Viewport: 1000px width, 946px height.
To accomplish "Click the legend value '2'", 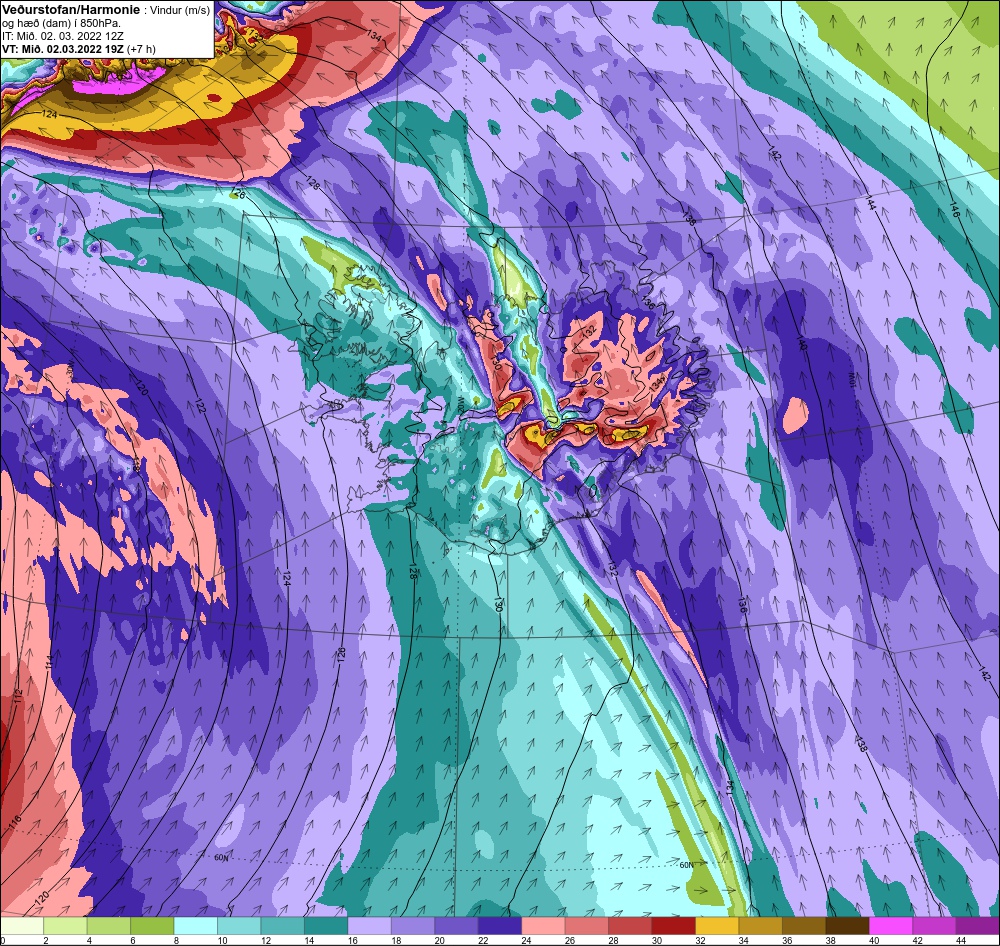I will pyautogui.click(x=46, y=940).
